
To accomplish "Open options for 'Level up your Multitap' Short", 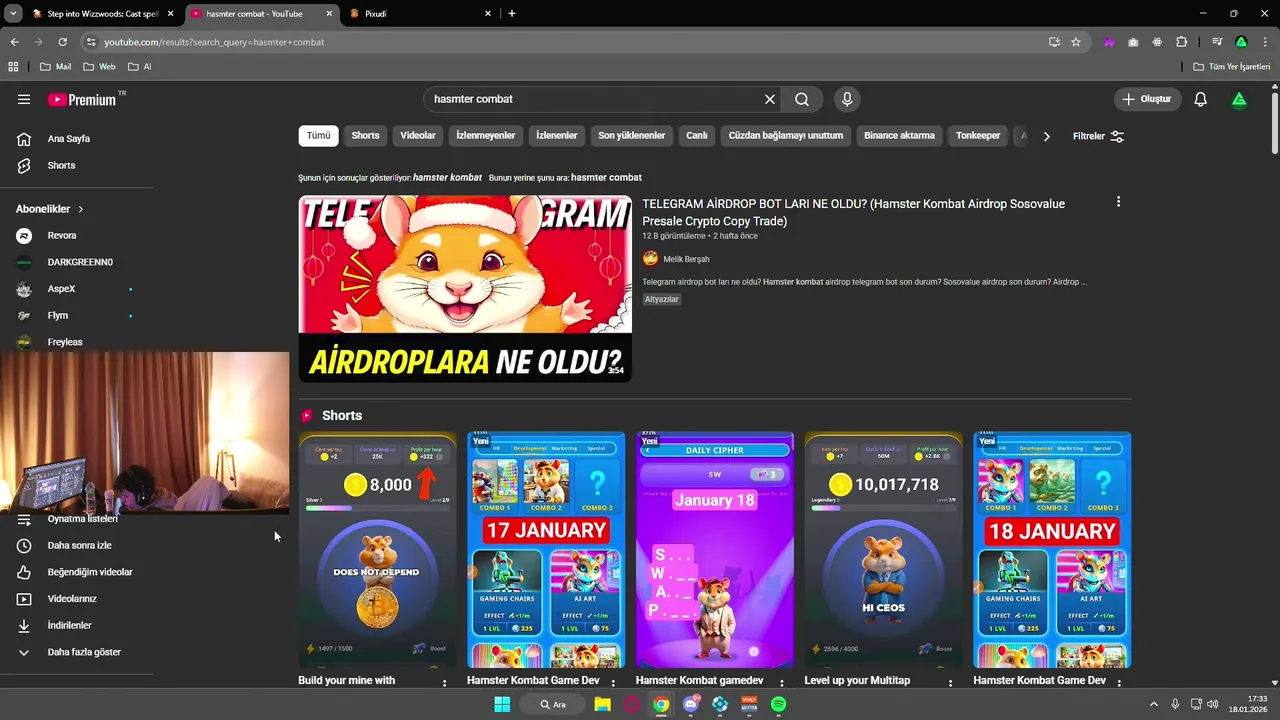I will pos(951,683).
